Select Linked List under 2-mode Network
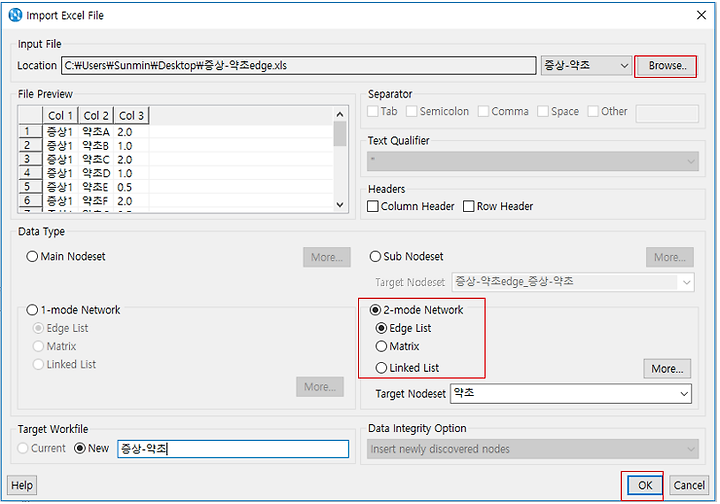The width and height of the screenshot is (720, 504). tap(381, 368)
